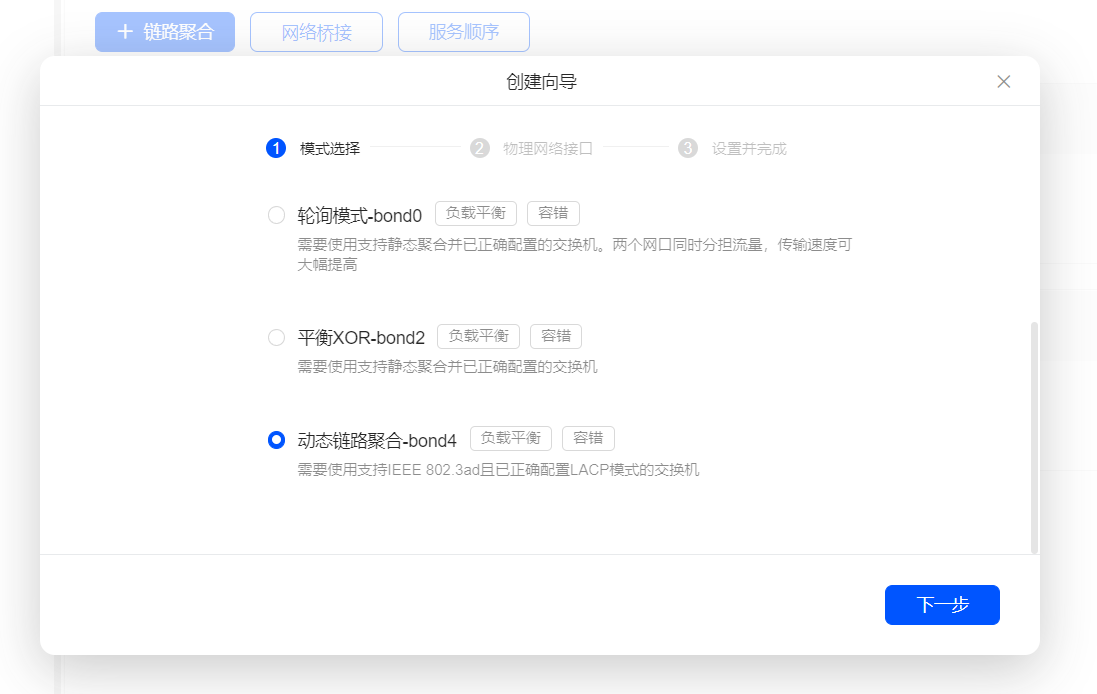This screenshot has height=694, width=1097.
Task: Close the 创建向导 dialog
Action: tap(1003, 82)
